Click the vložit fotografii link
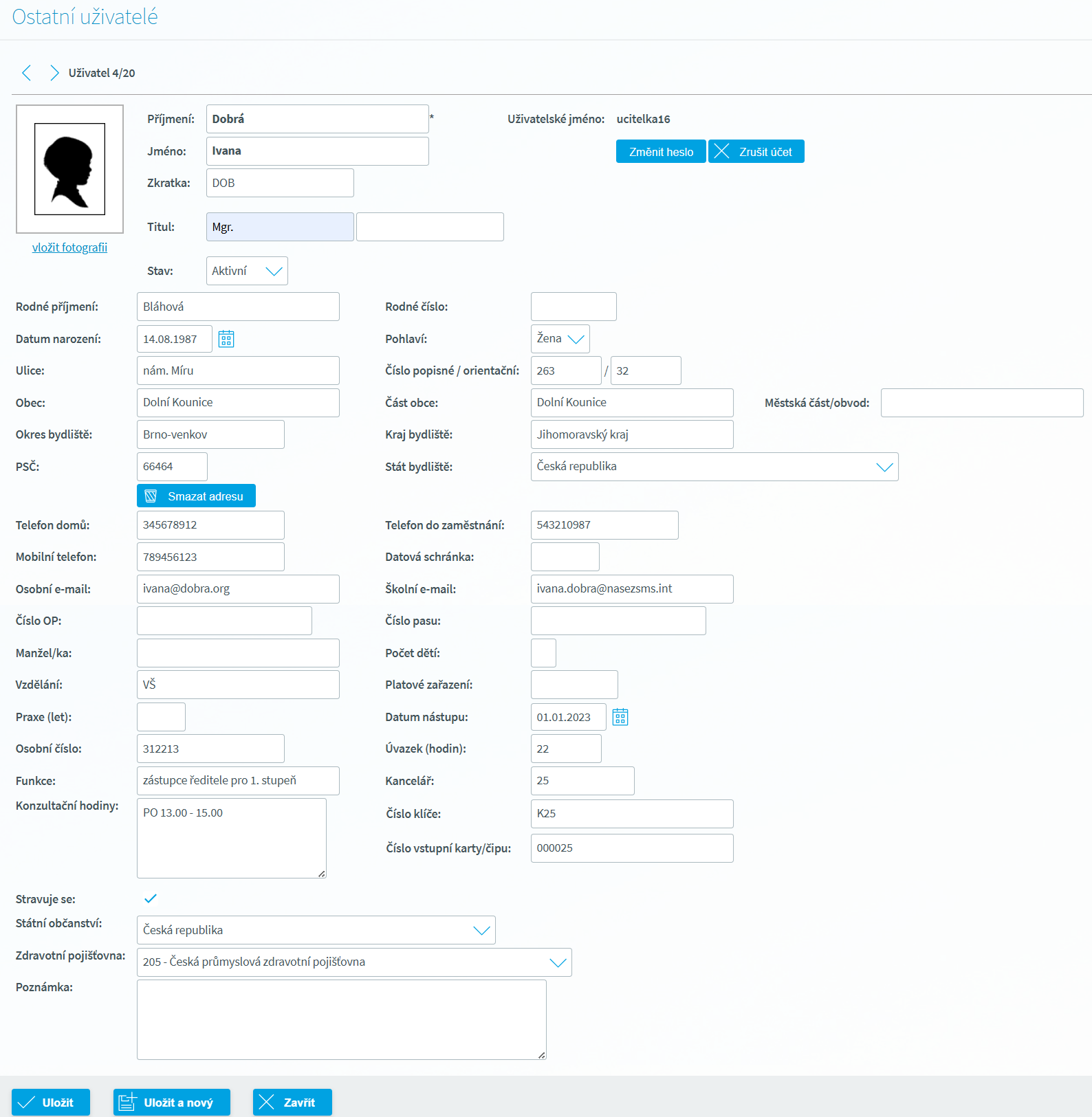 pos(69,247)
